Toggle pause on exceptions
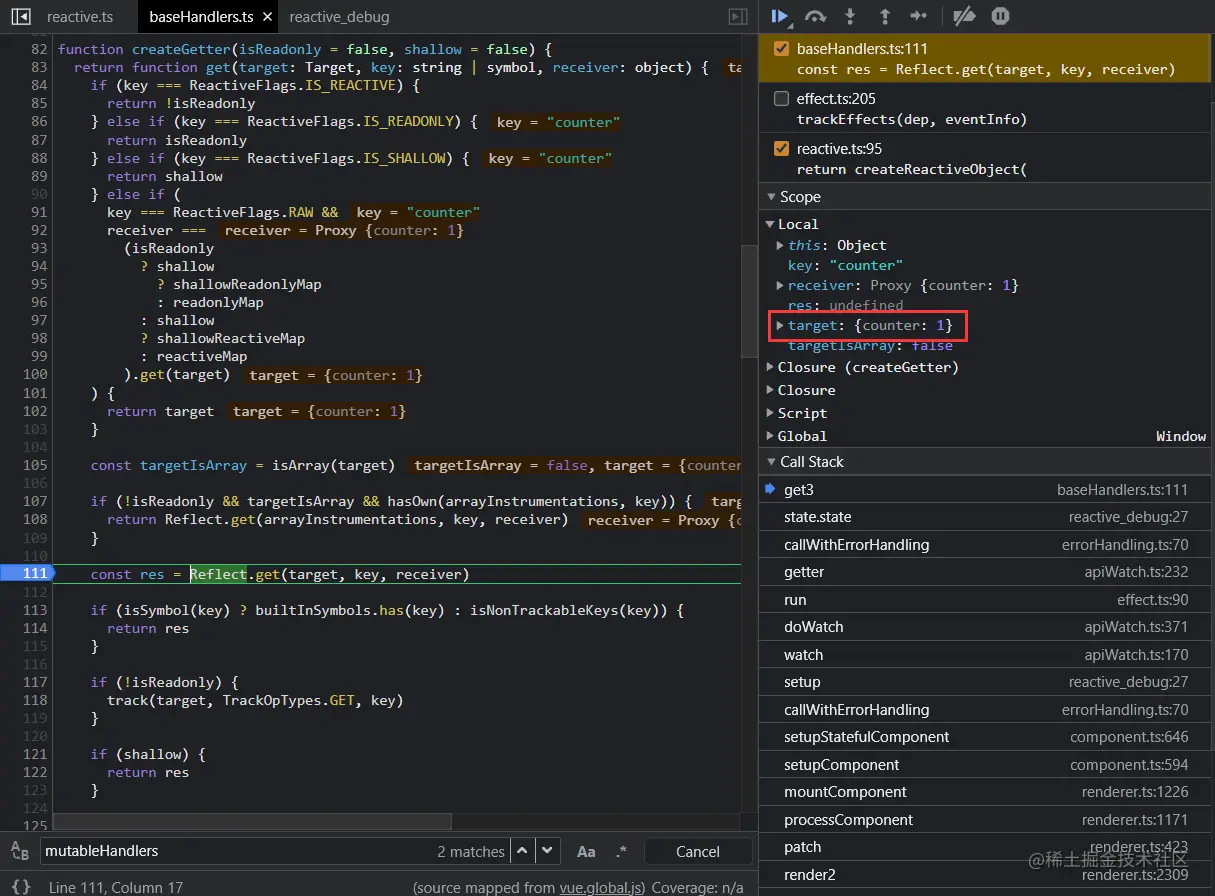Image resolution: width=1215 pixels, height=896 pixels. 1000,16
